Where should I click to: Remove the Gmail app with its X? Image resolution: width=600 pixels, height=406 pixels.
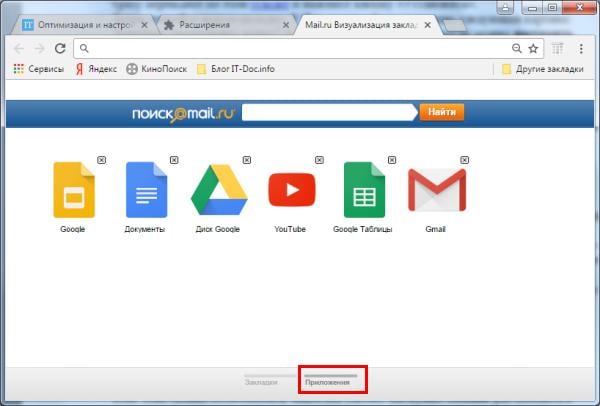[x=465, y=159]
